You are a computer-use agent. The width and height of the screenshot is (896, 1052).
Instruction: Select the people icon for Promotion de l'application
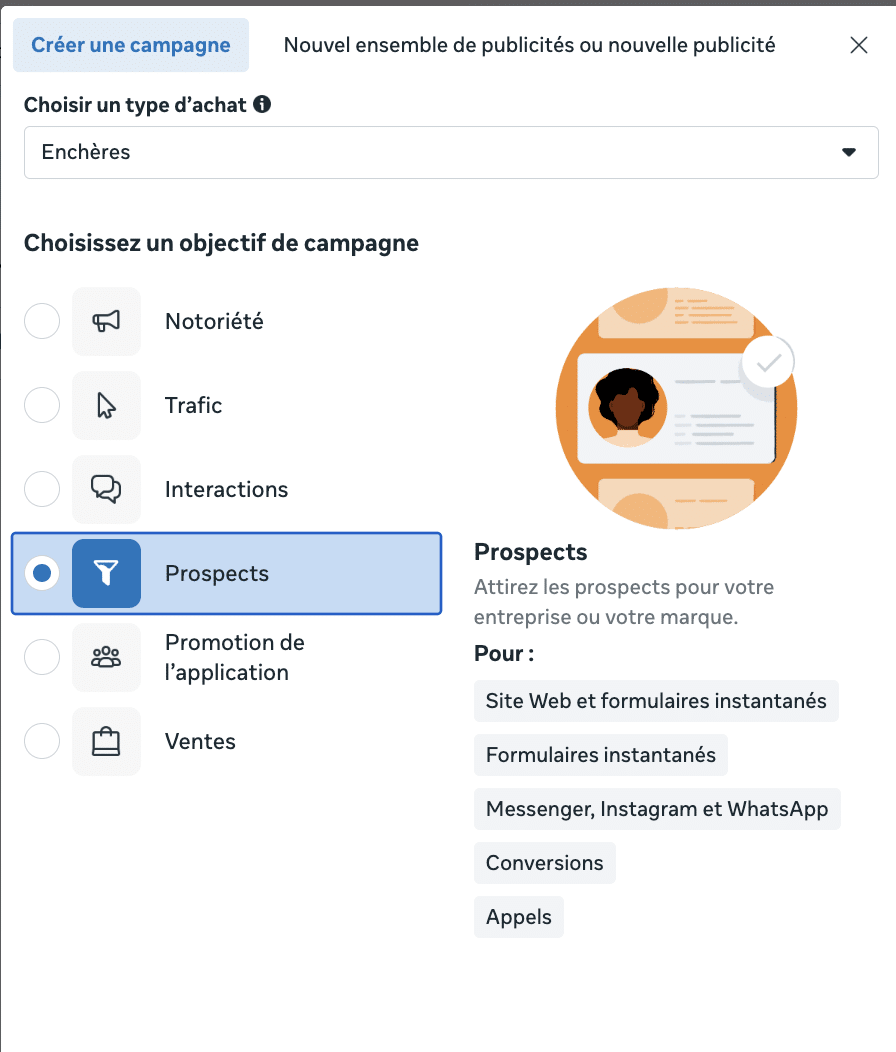pos(106,657)
